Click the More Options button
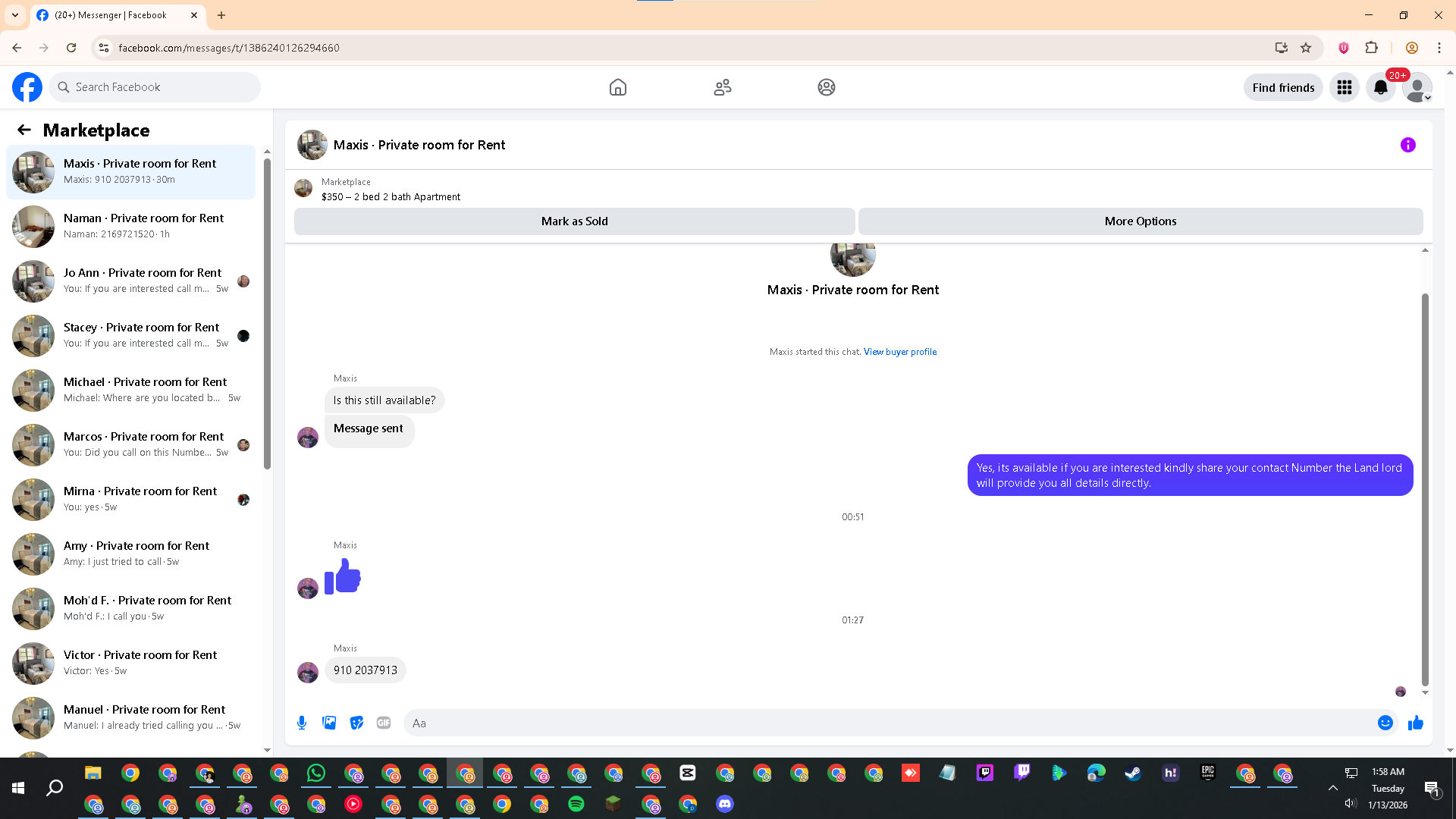 coord(1140,221)
